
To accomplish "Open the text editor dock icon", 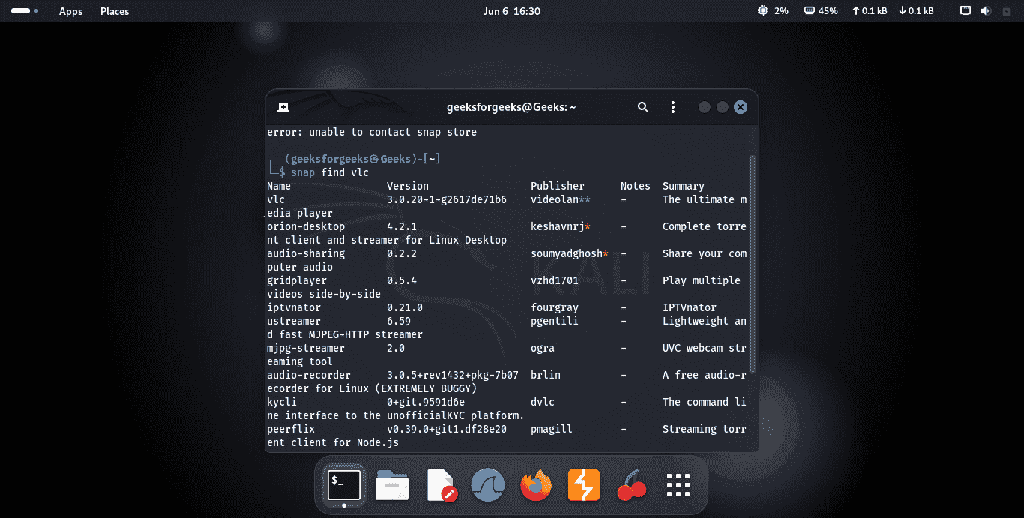I will point(441,485).
